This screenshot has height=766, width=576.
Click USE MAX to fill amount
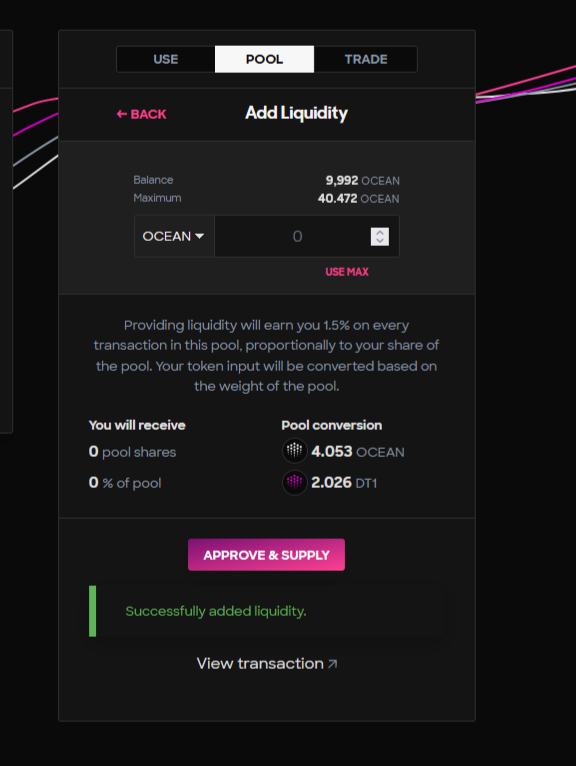click(347, 272)
